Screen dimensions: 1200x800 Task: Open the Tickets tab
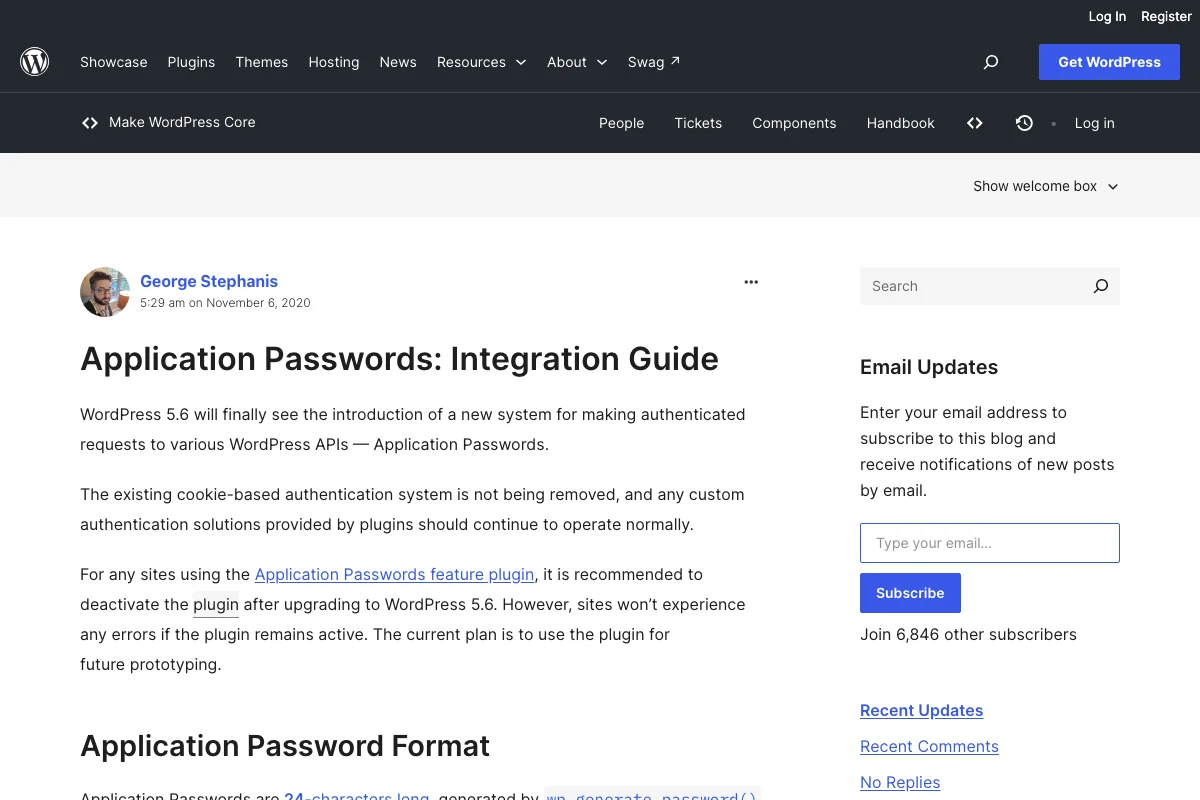coord(698,123)
